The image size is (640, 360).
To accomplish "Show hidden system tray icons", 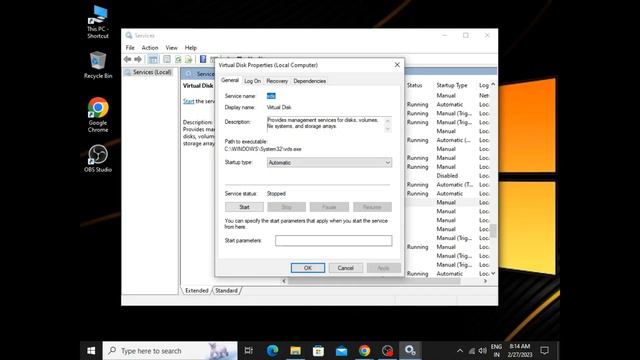I will click(x=460, y=351).
